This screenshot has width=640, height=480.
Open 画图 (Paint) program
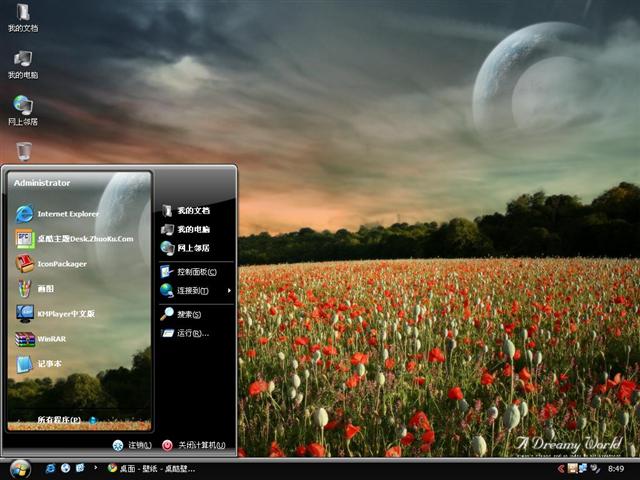45,288
